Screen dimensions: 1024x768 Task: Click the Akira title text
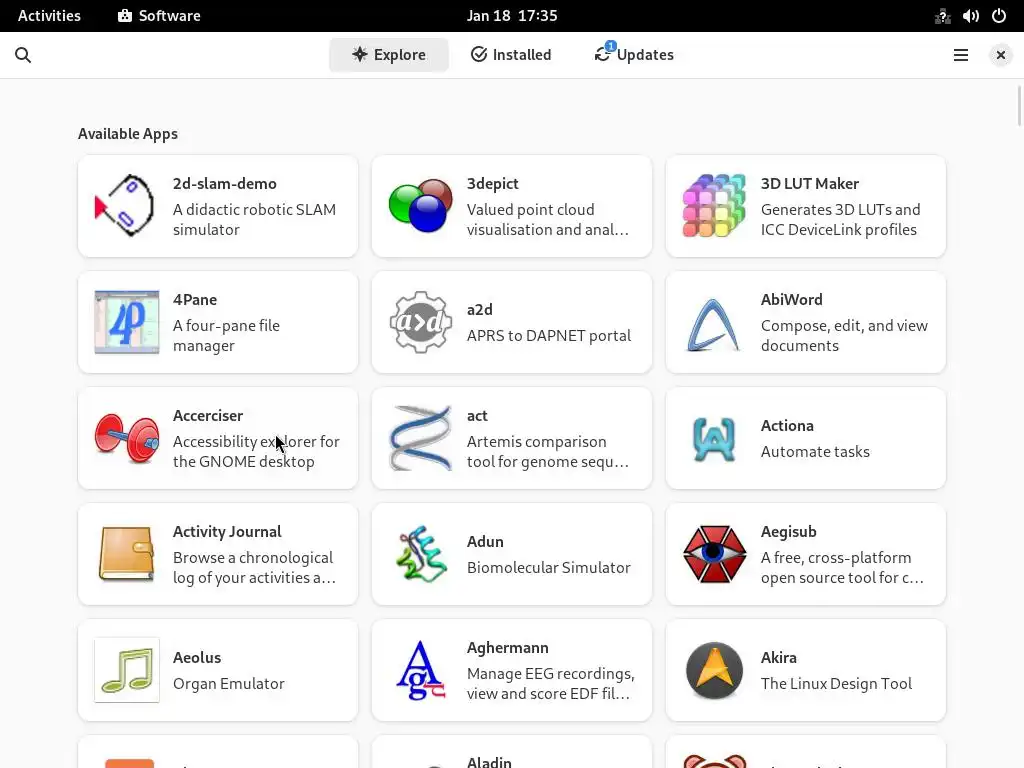(x=778, y=658)
